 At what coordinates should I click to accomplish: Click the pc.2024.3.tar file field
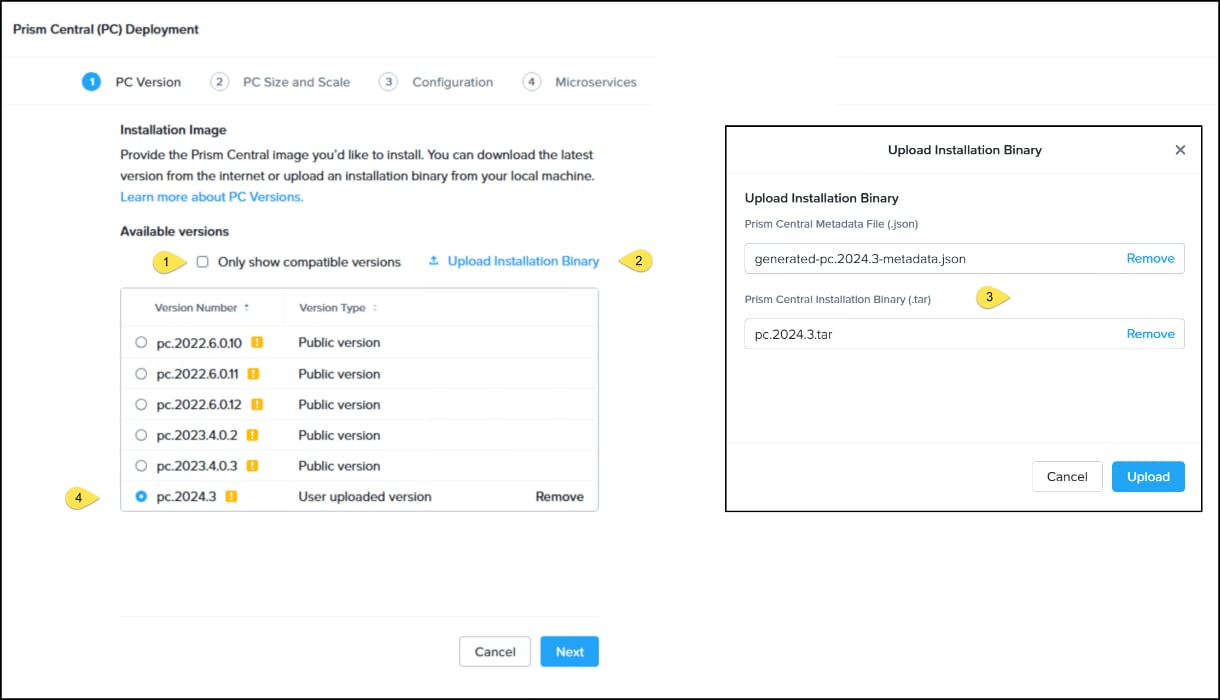(964, 334)
